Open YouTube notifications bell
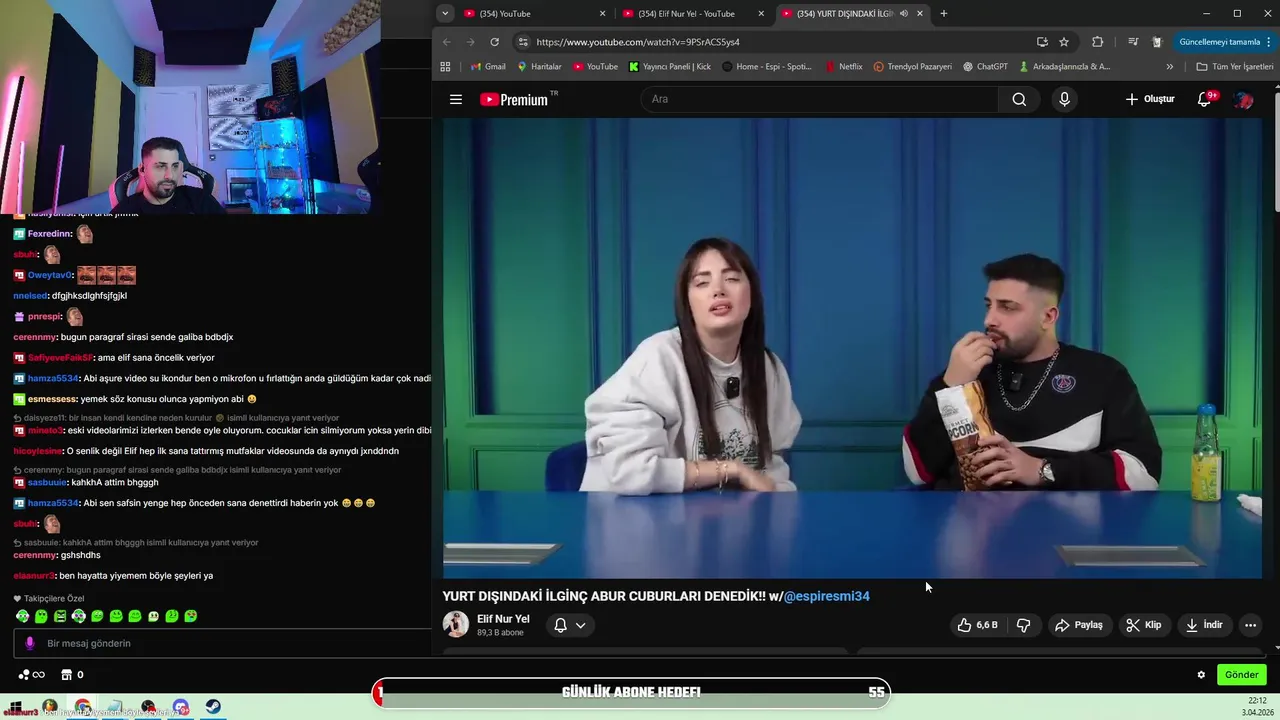 click(x=1205, y=99)
